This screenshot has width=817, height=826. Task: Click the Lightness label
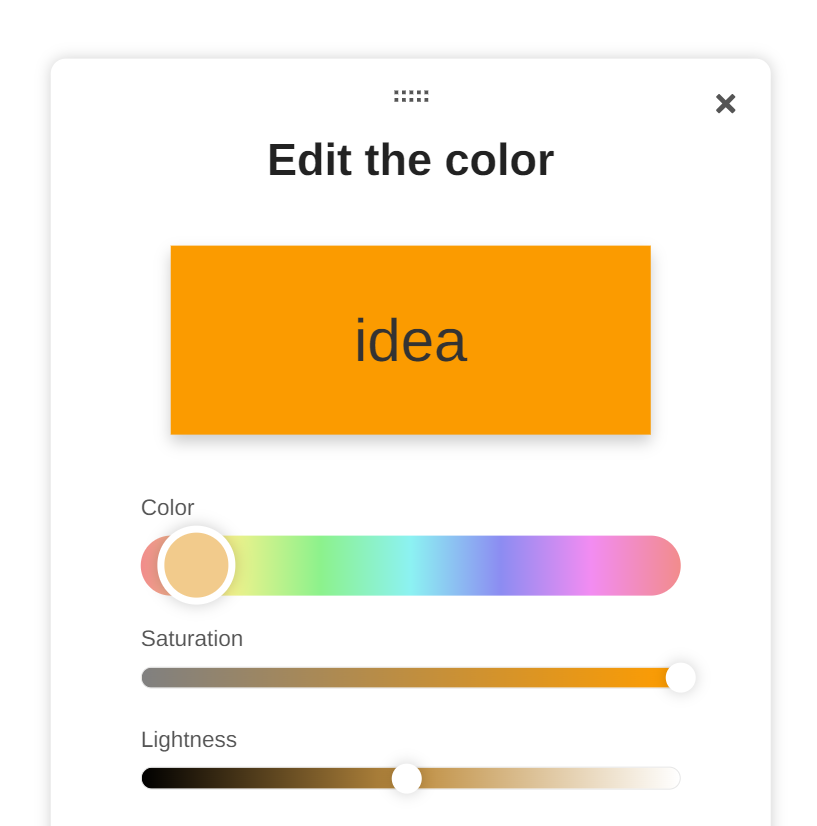click(x=189, y=740)
